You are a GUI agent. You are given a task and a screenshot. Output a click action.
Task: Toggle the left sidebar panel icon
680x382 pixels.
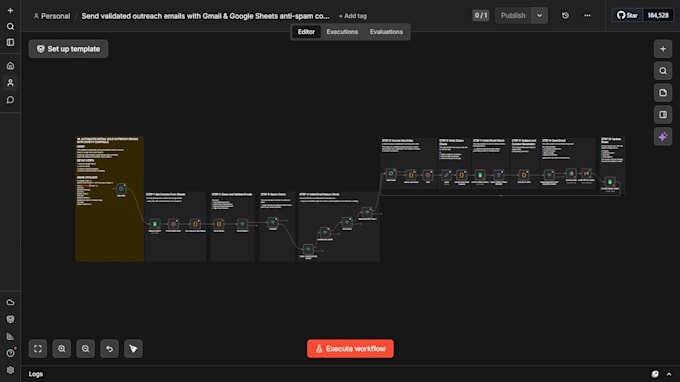(x=10, y=42)
